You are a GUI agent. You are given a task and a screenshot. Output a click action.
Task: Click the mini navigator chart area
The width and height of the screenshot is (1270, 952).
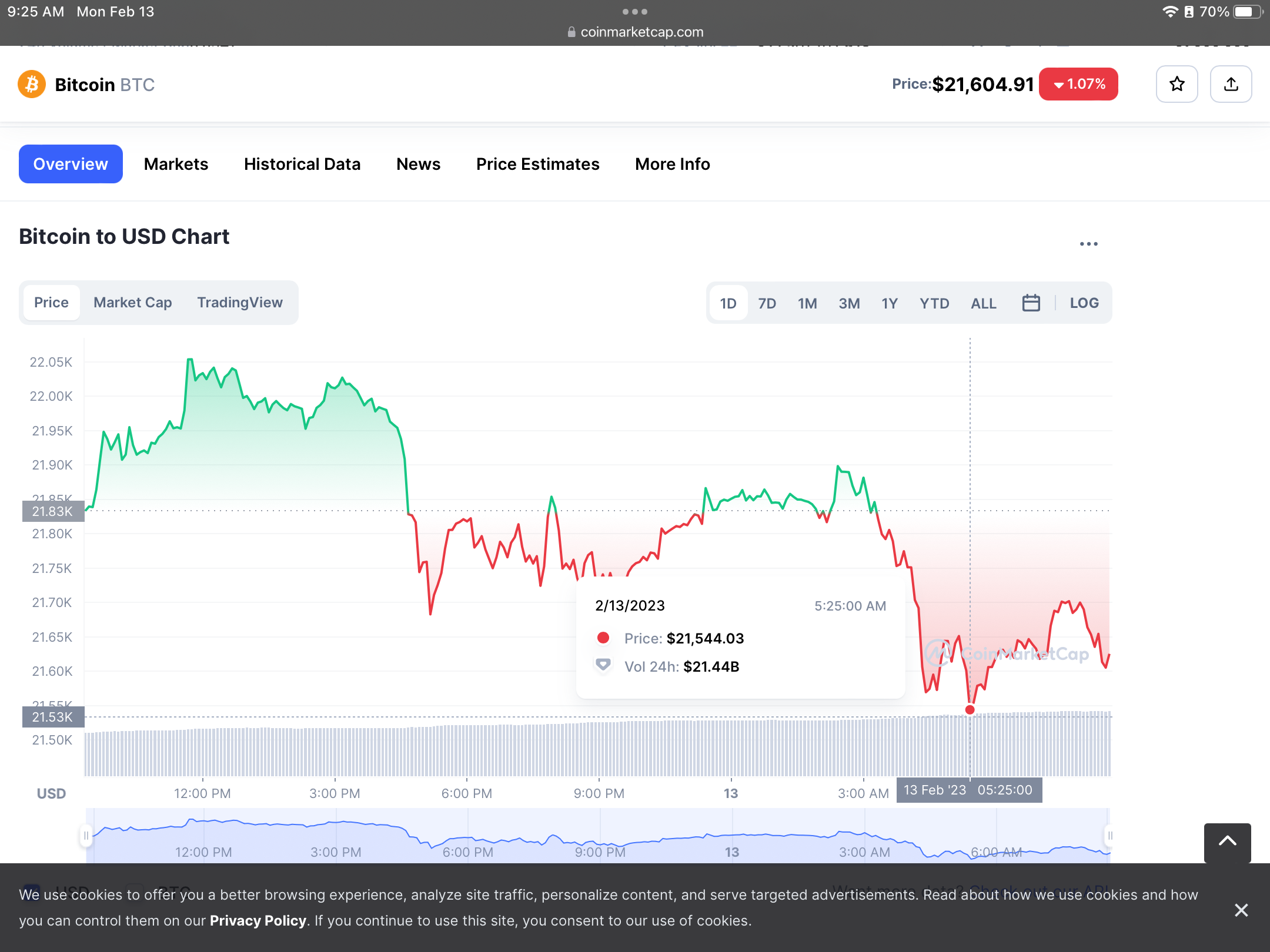598,836
